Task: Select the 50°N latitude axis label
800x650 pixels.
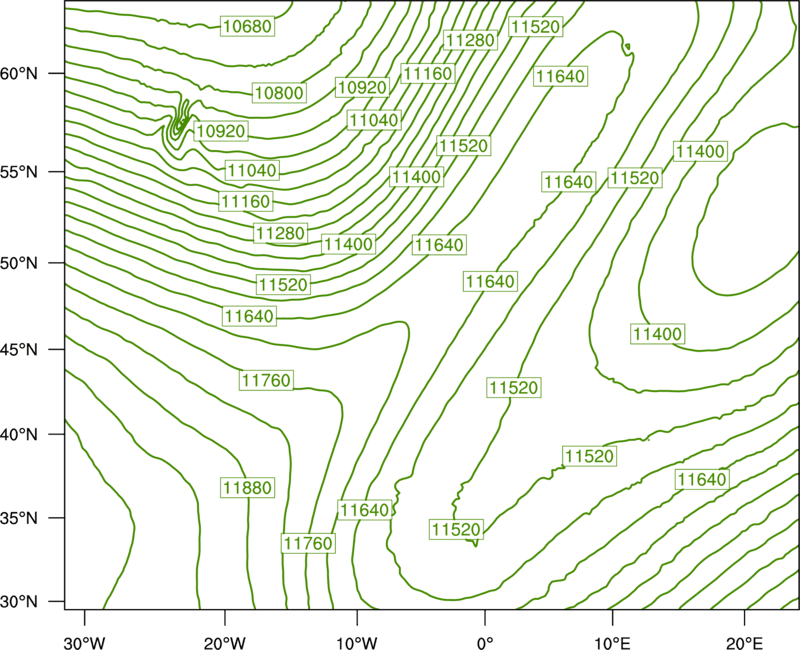Action: pyautogui.click(x=19, y=263)
